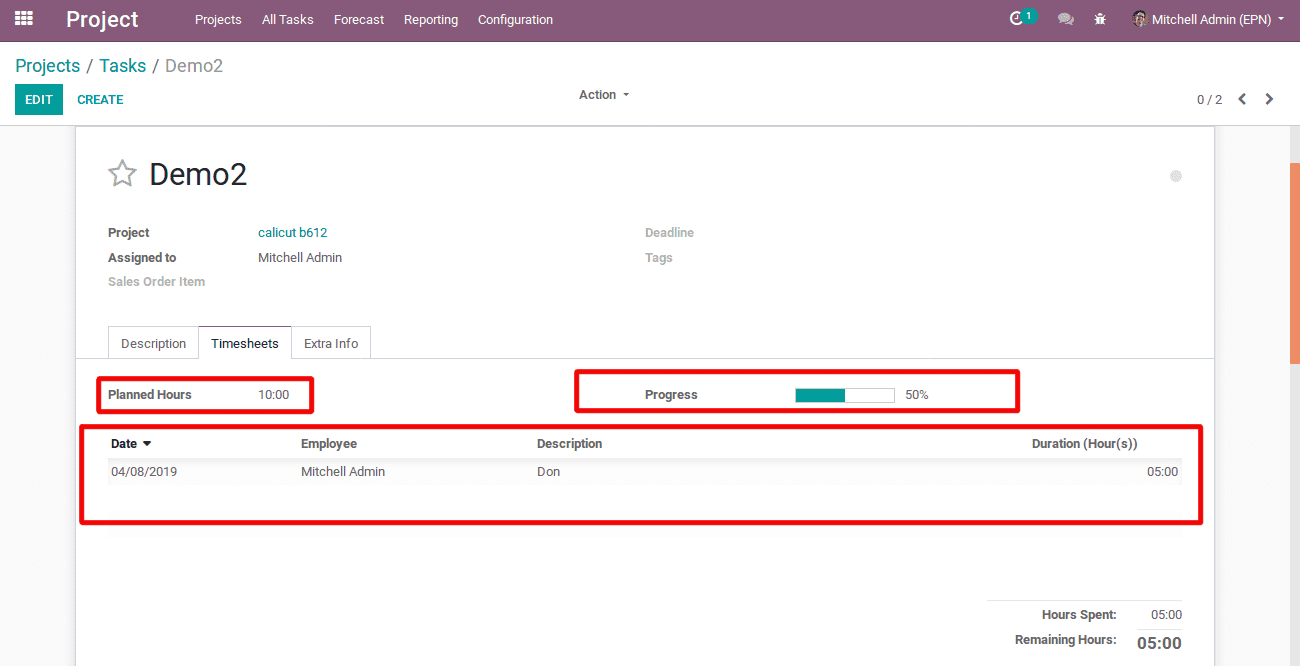Click the 0 / 2 pager counter
Image resolution: width=1300 pixels, height=666 pixels.
click(x=1209, y=100)
